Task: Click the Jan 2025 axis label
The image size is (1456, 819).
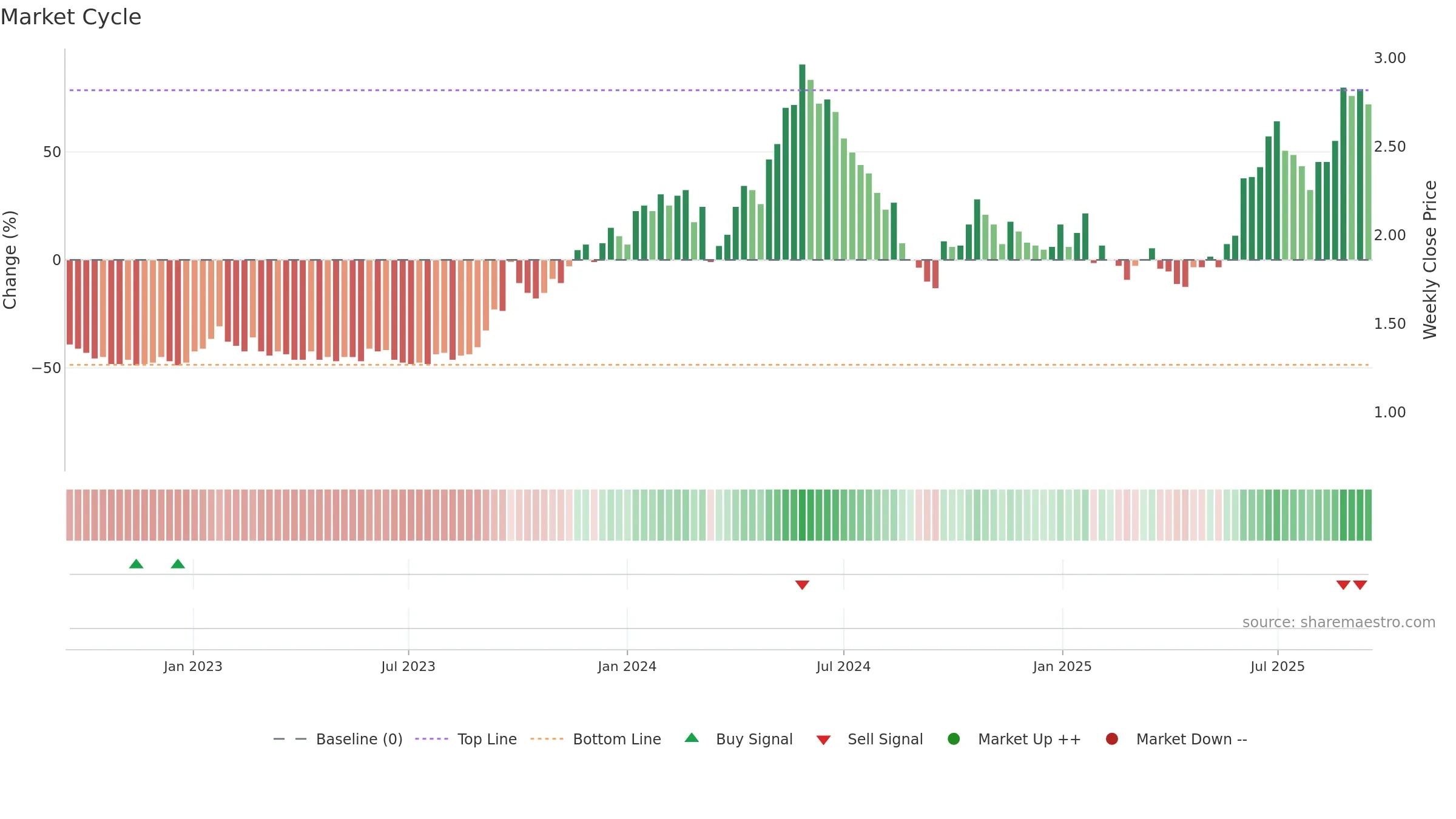Action: [x=1062, y=667]
